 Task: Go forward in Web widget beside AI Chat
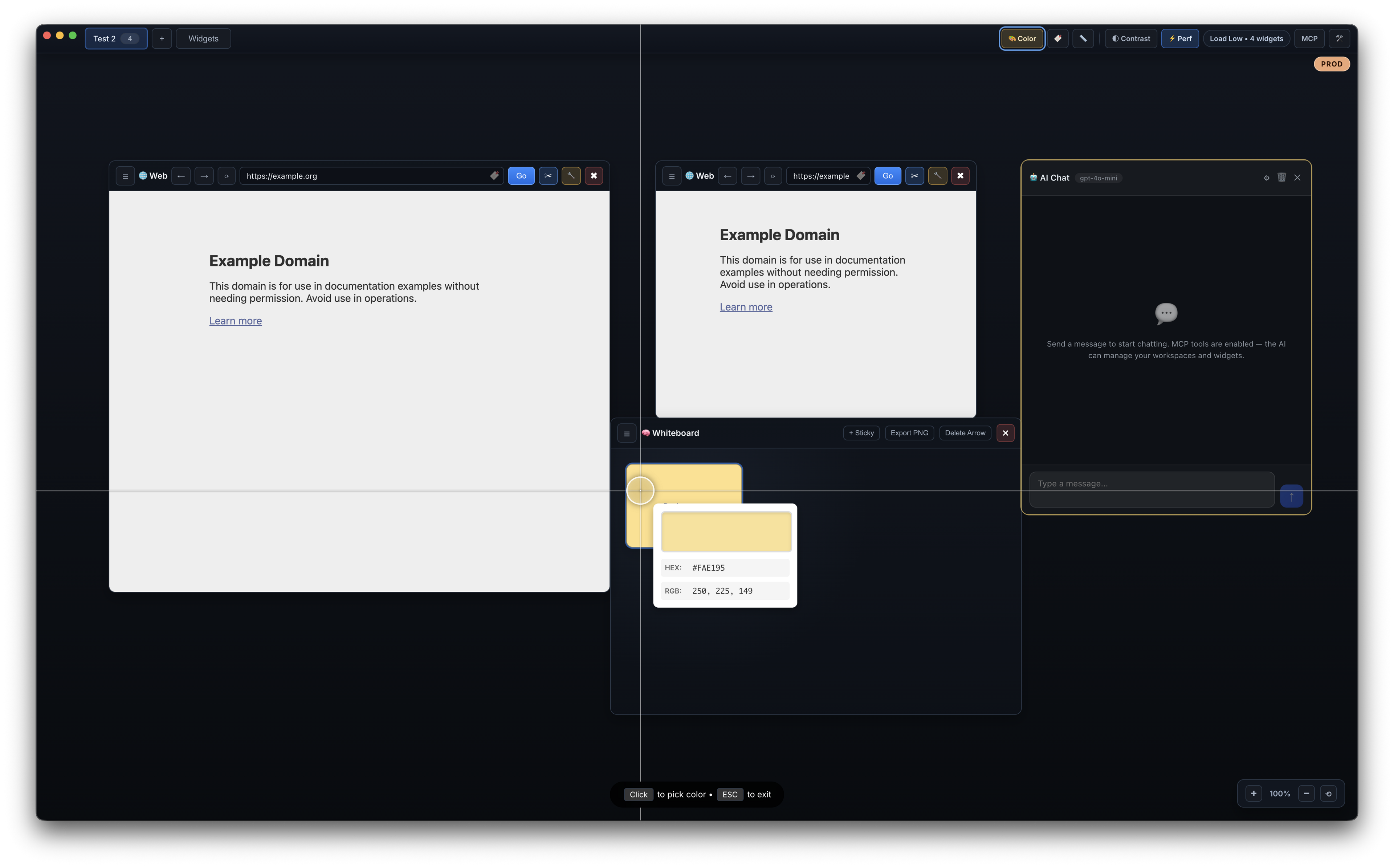(750, 176)
